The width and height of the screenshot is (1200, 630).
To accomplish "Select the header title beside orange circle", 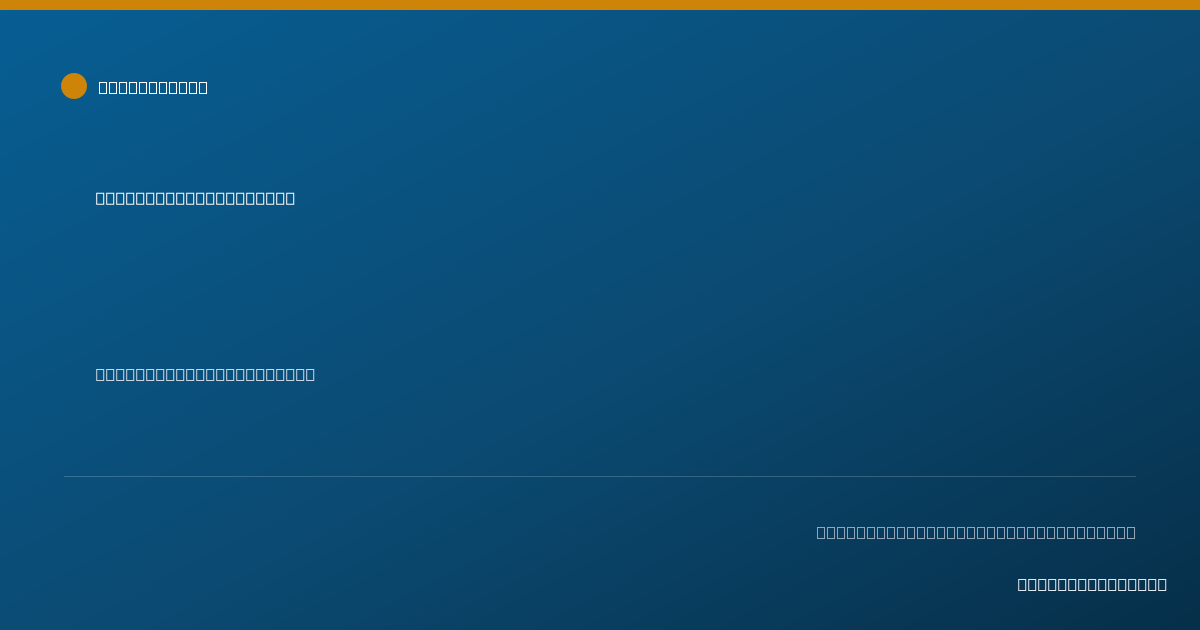I will pos(153,87).
